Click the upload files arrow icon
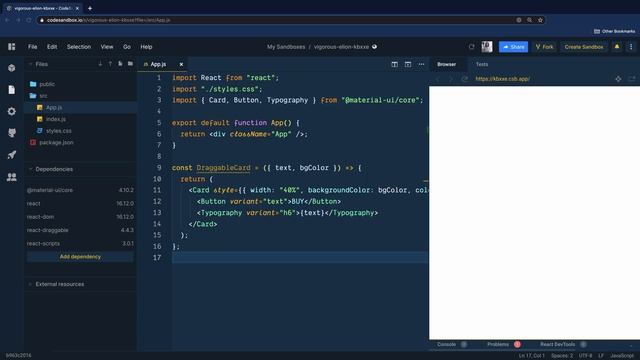 [110, 64]
